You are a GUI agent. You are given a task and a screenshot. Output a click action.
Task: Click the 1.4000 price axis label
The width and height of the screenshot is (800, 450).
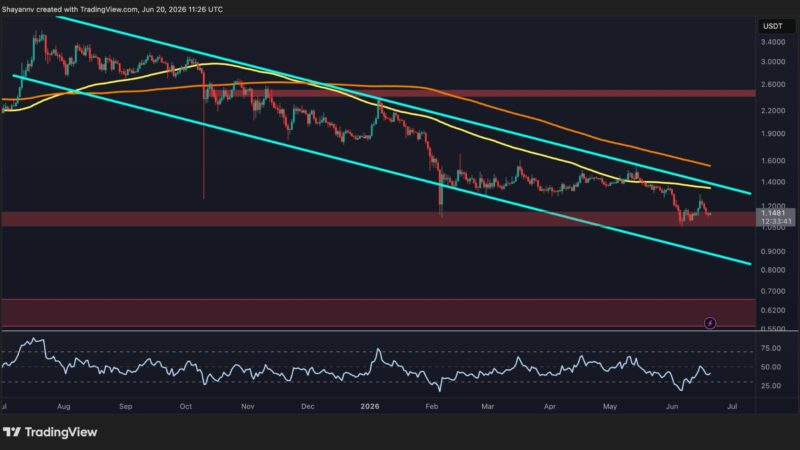(772, 182)
